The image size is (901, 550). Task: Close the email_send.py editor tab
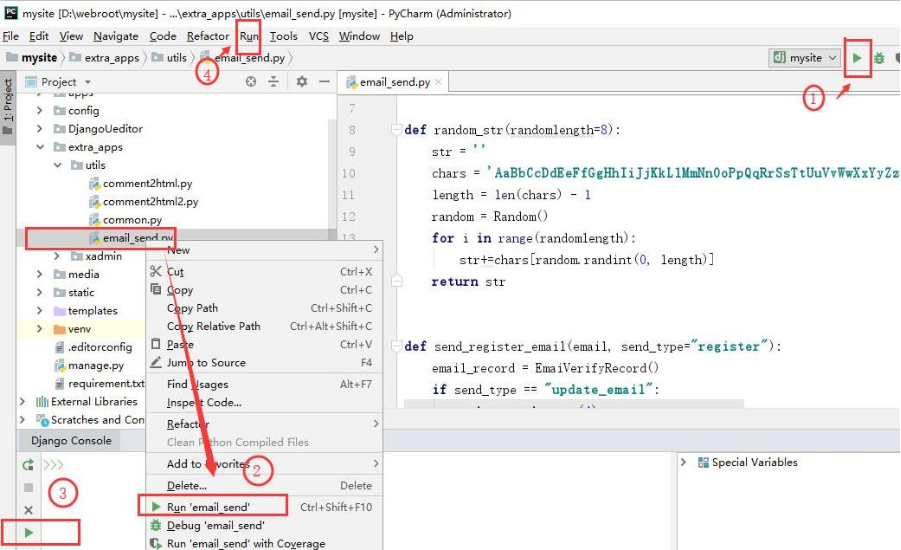438,82
